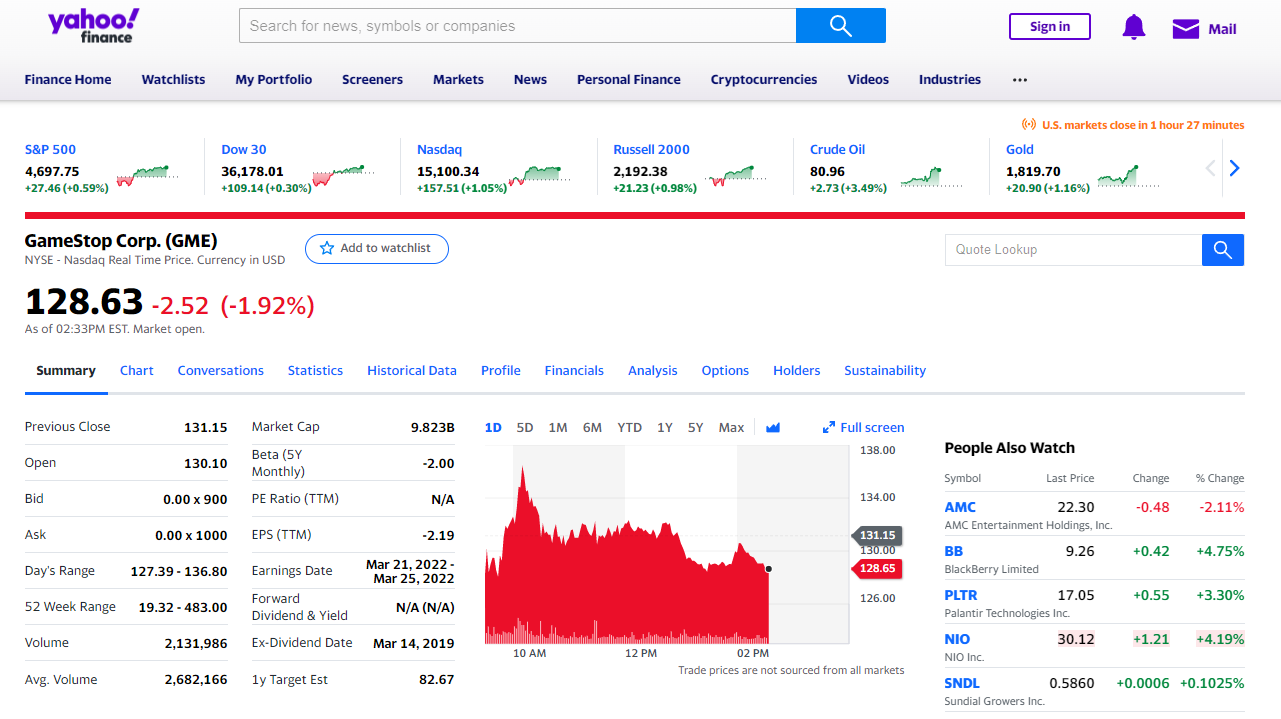Open the chart in Full screen
This screenshot has width=1281, height=719.
pyautogui.click(x=863, y=428)
